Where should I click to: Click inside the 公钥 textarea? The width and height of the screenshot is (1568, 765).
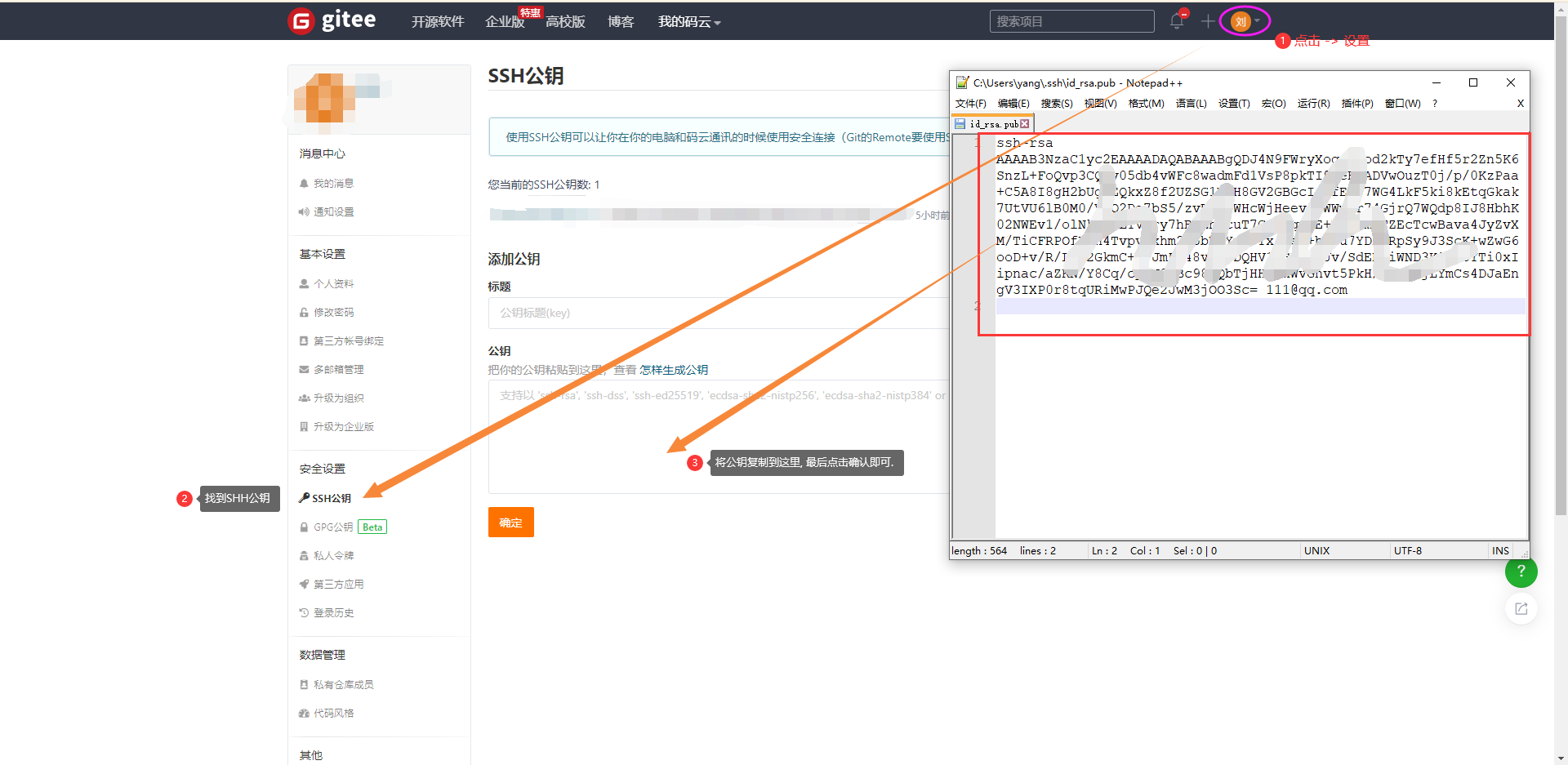(719, 437)
